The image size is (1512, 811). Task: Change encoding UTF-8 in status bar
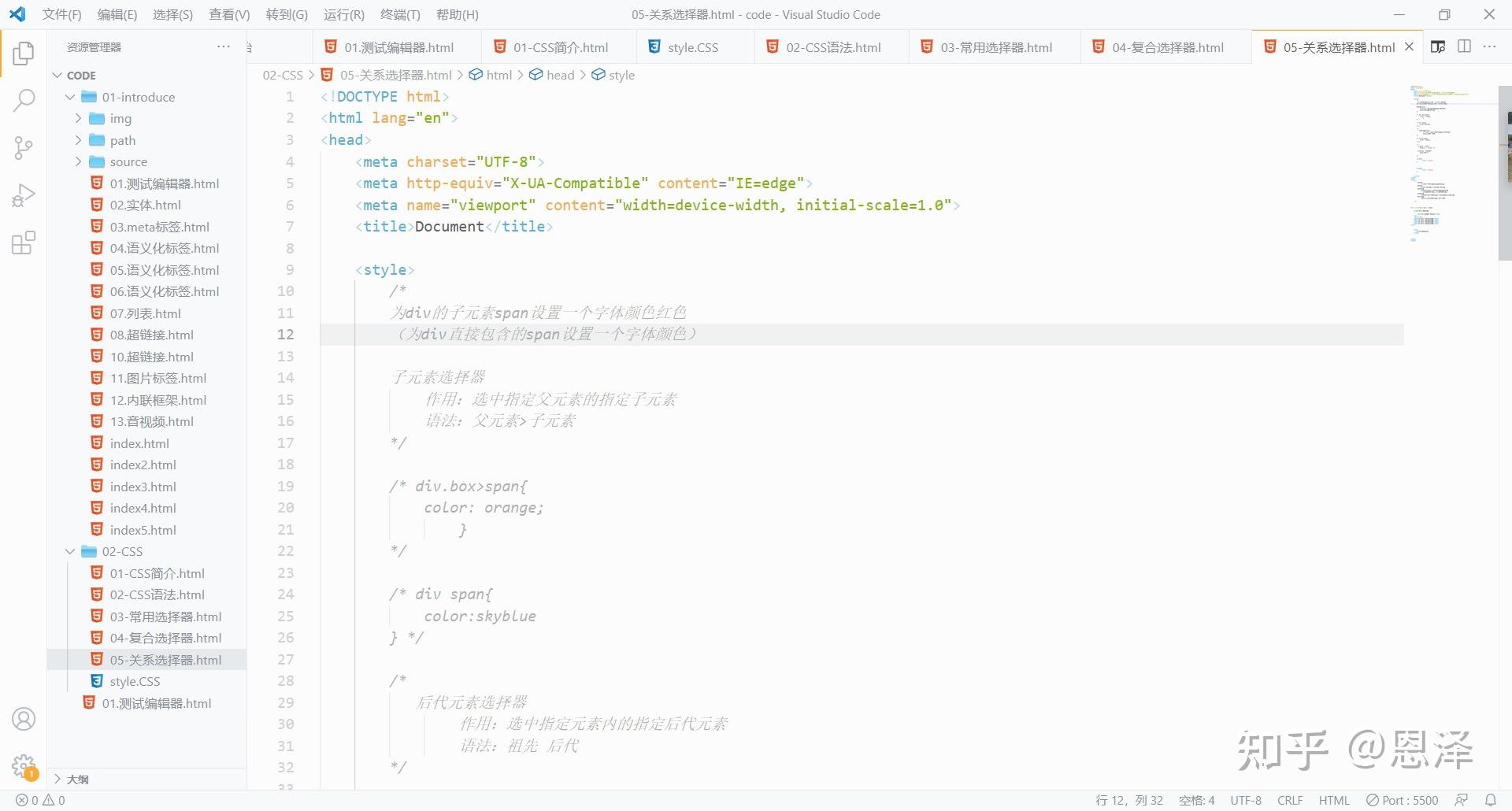(x=1246, y=800)
